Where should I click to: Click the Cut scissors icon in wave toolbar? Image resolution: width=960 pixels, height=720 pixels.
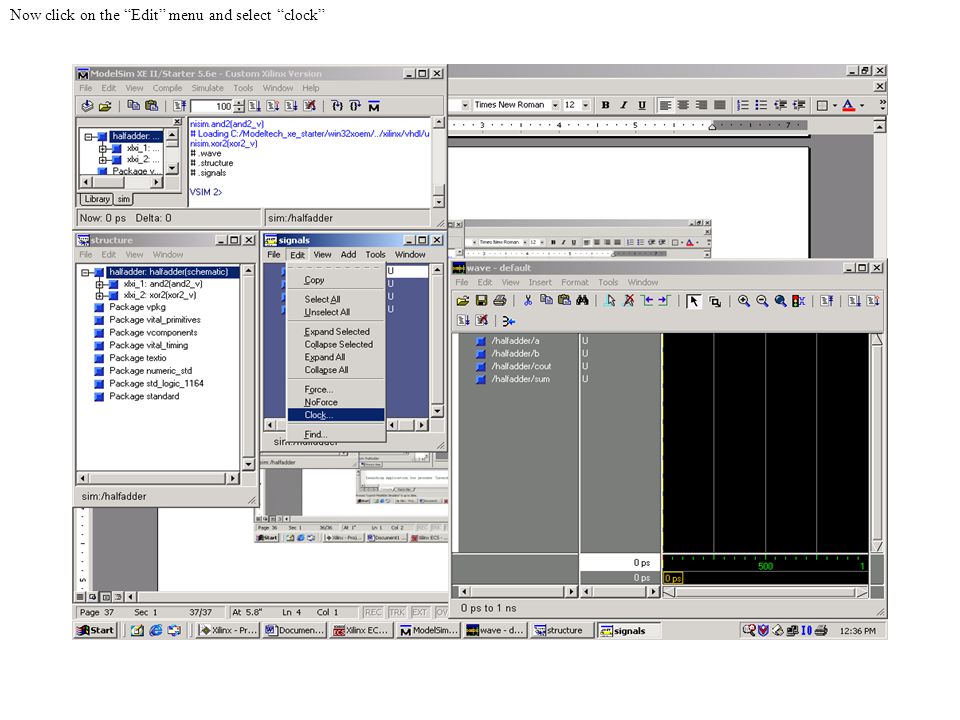[528, 301]
